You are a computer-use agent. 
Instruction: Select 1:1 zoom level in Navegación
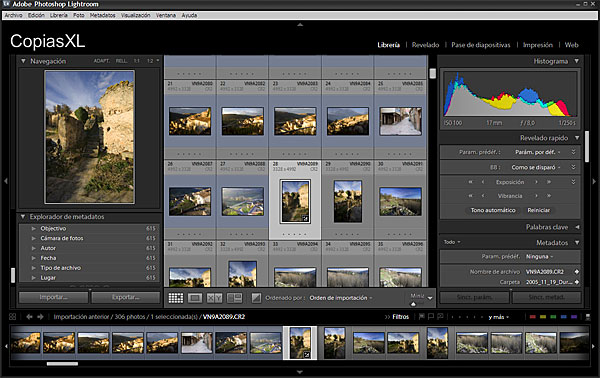pyautogui.click(x=137, y=61)
